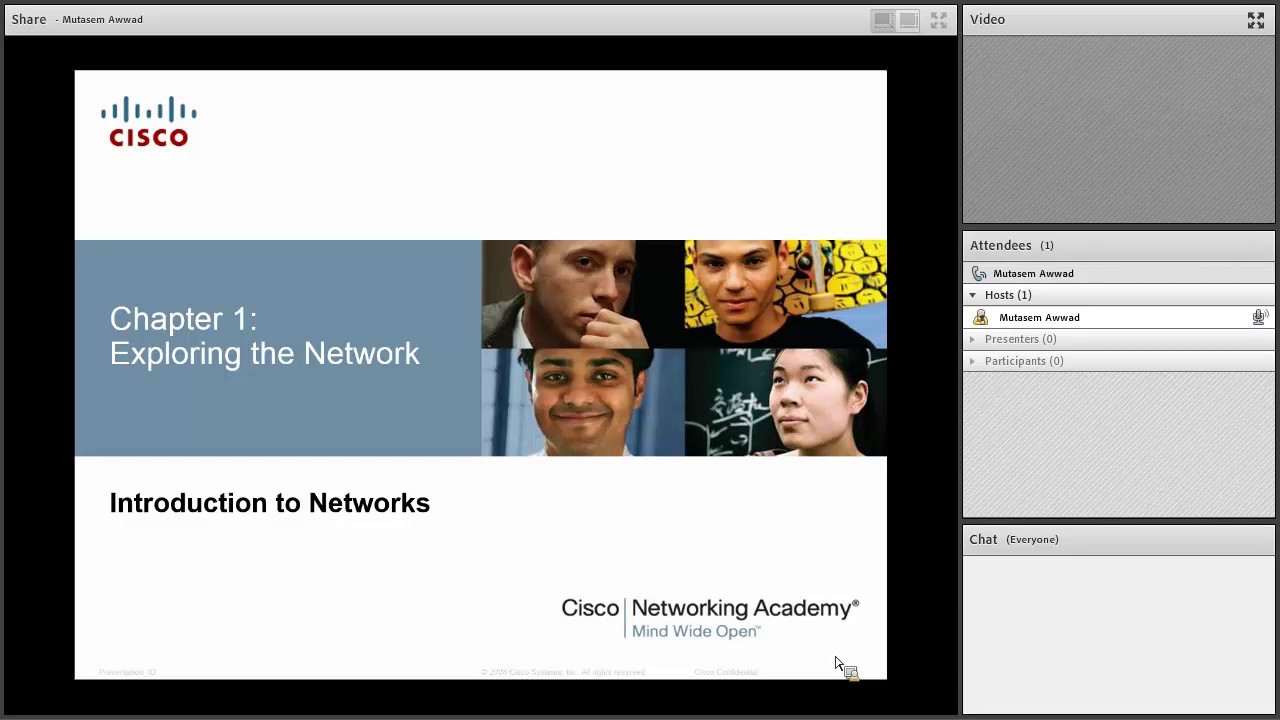Maximize the Video pod with its full-screen icon

(1256, 20)
